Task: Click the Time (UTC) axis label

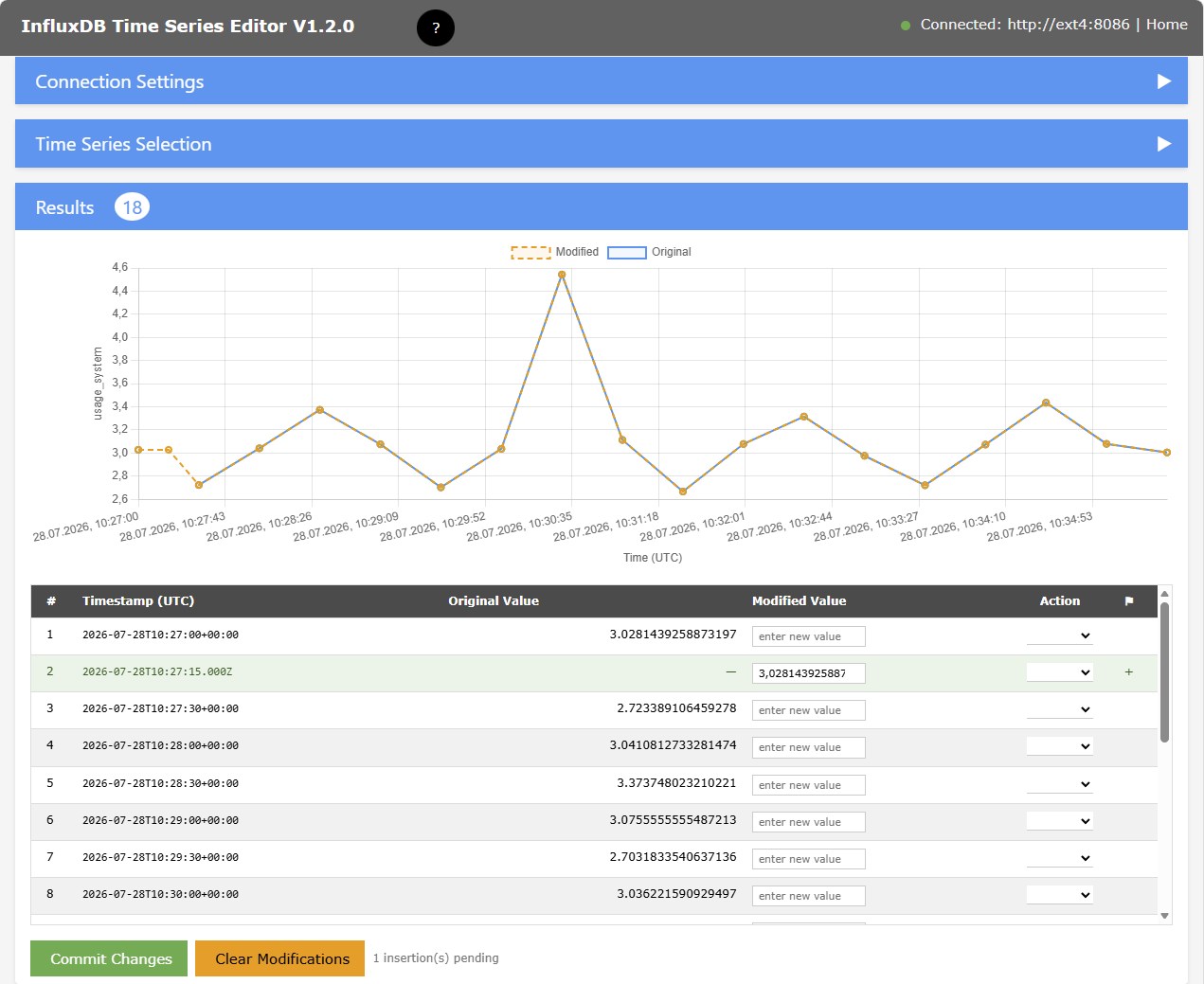Action: pos(653,558)
